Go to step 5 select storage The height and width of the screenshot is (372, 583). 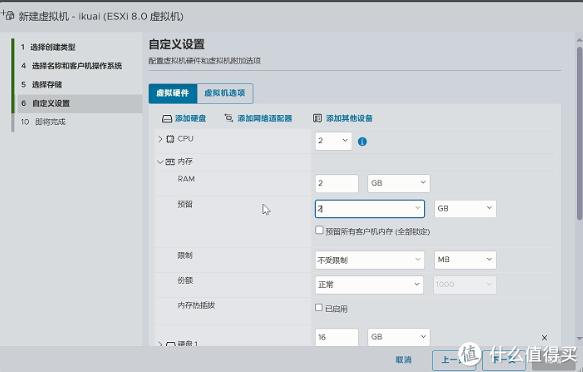tap(42, 85)
